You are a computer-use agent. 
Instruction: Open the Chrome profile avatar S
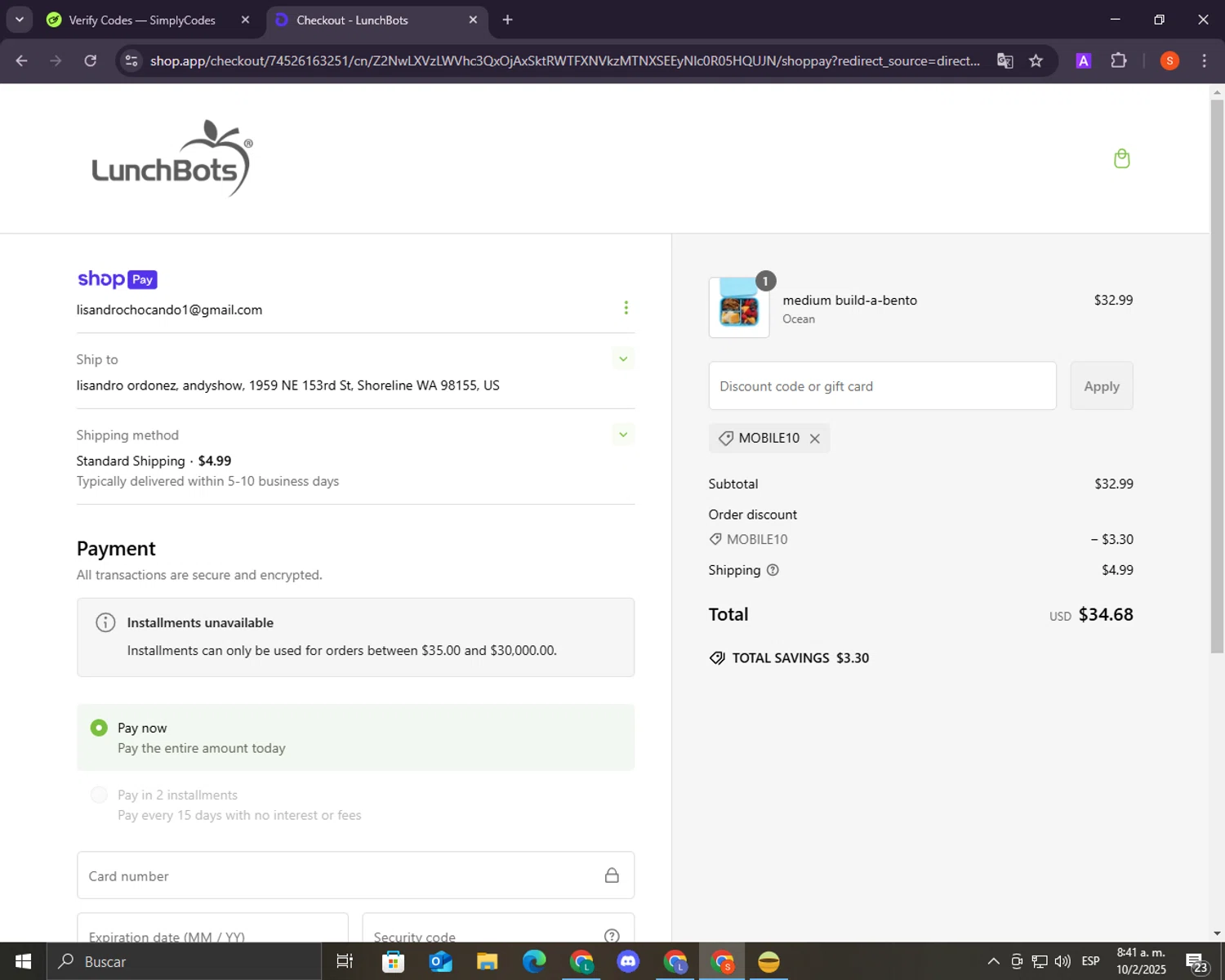click(x=1169, y=61)
